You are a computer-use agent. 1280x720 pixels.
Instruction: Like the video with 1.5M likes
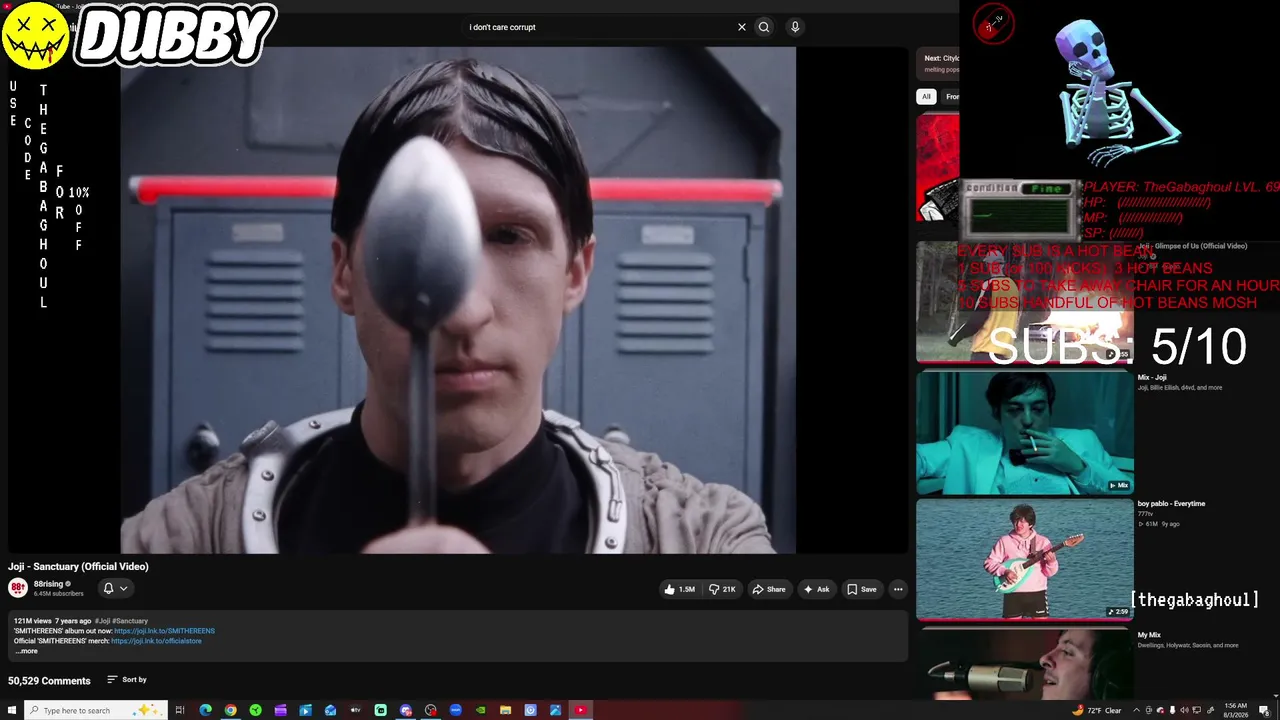coord(679,589)
